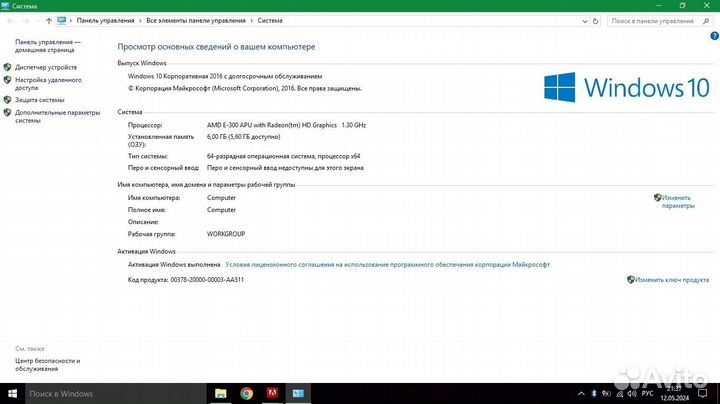The width and height of the screenshot is (720, 404).
Task: Refresh the control panel page
Action: (596, 21)
